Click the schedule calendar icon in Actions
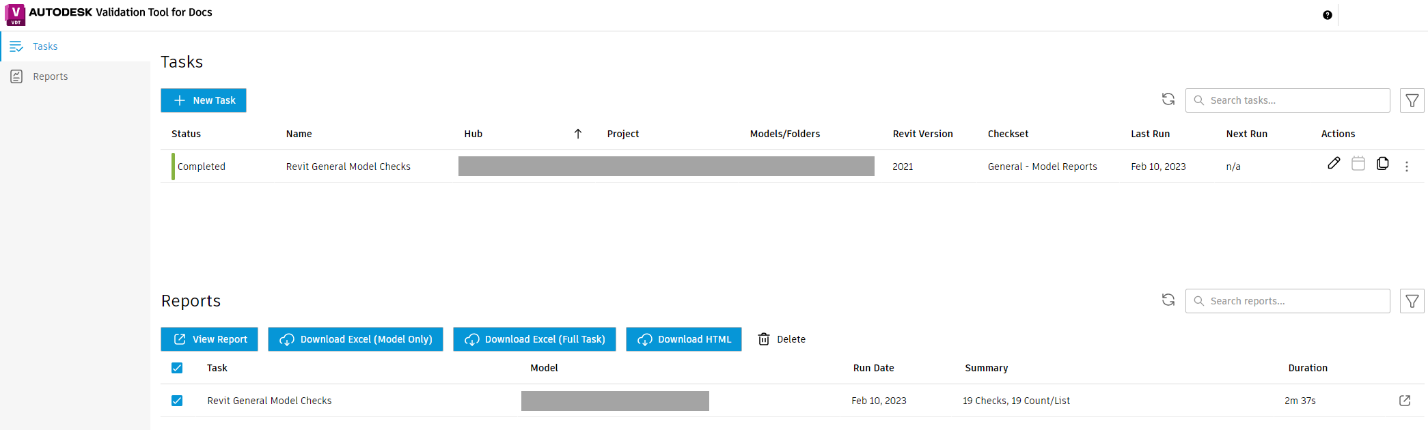The image size is (1428, 430). pyautogui.click(x=1358, y=164)
